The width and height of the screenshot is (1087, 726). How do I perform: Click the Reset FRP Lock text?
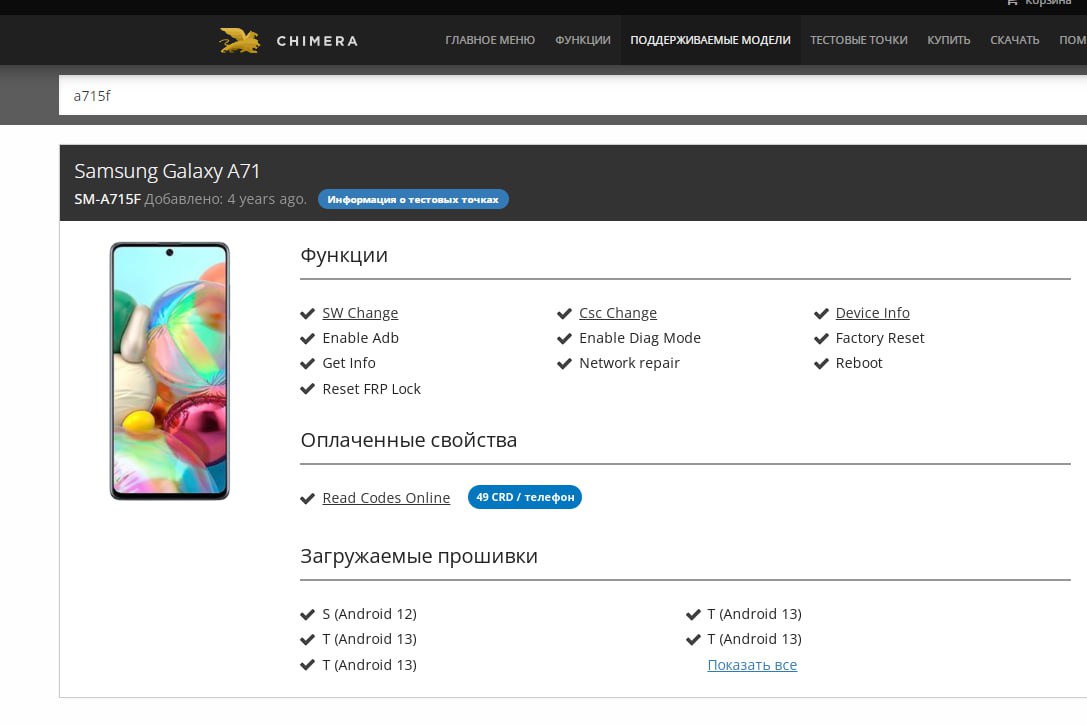(x=372, y=389)
